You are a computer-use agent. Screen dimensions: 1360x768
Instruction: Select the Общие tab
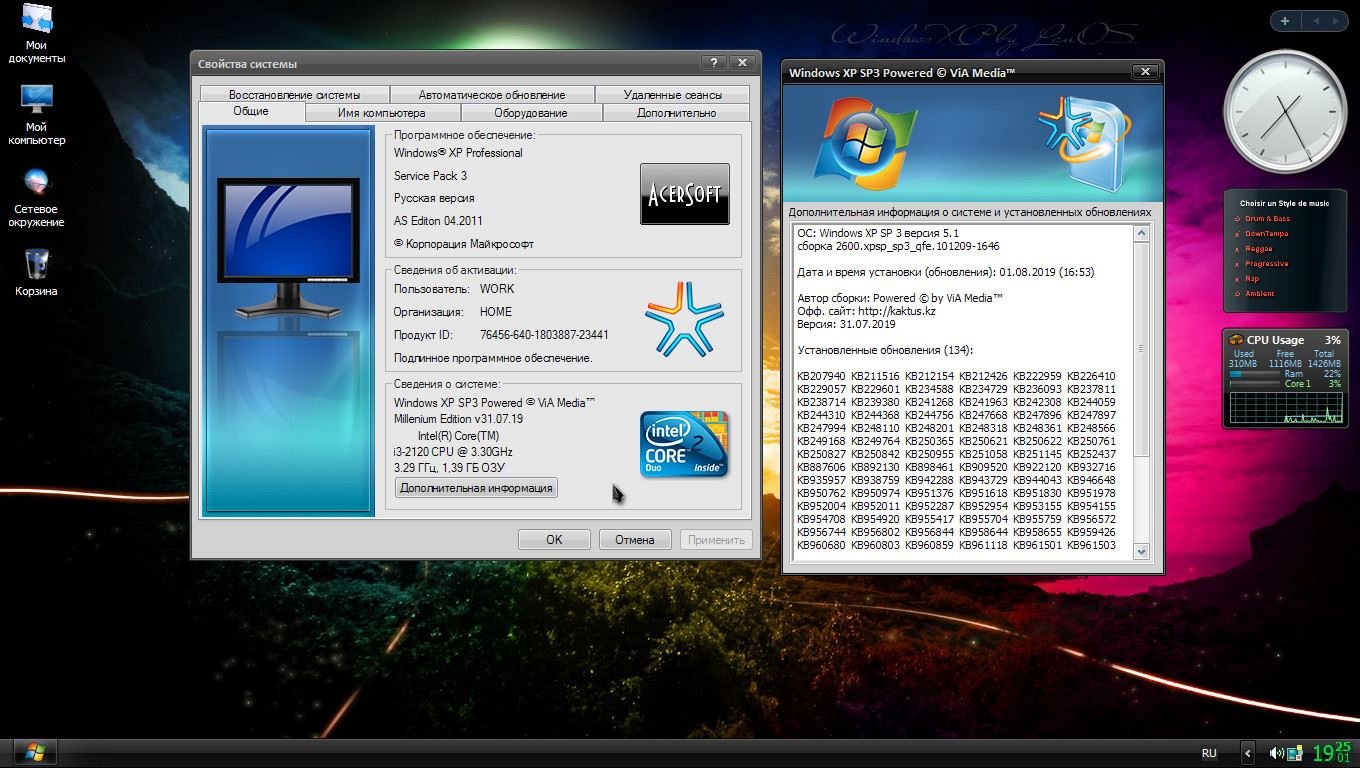point(251,112)
